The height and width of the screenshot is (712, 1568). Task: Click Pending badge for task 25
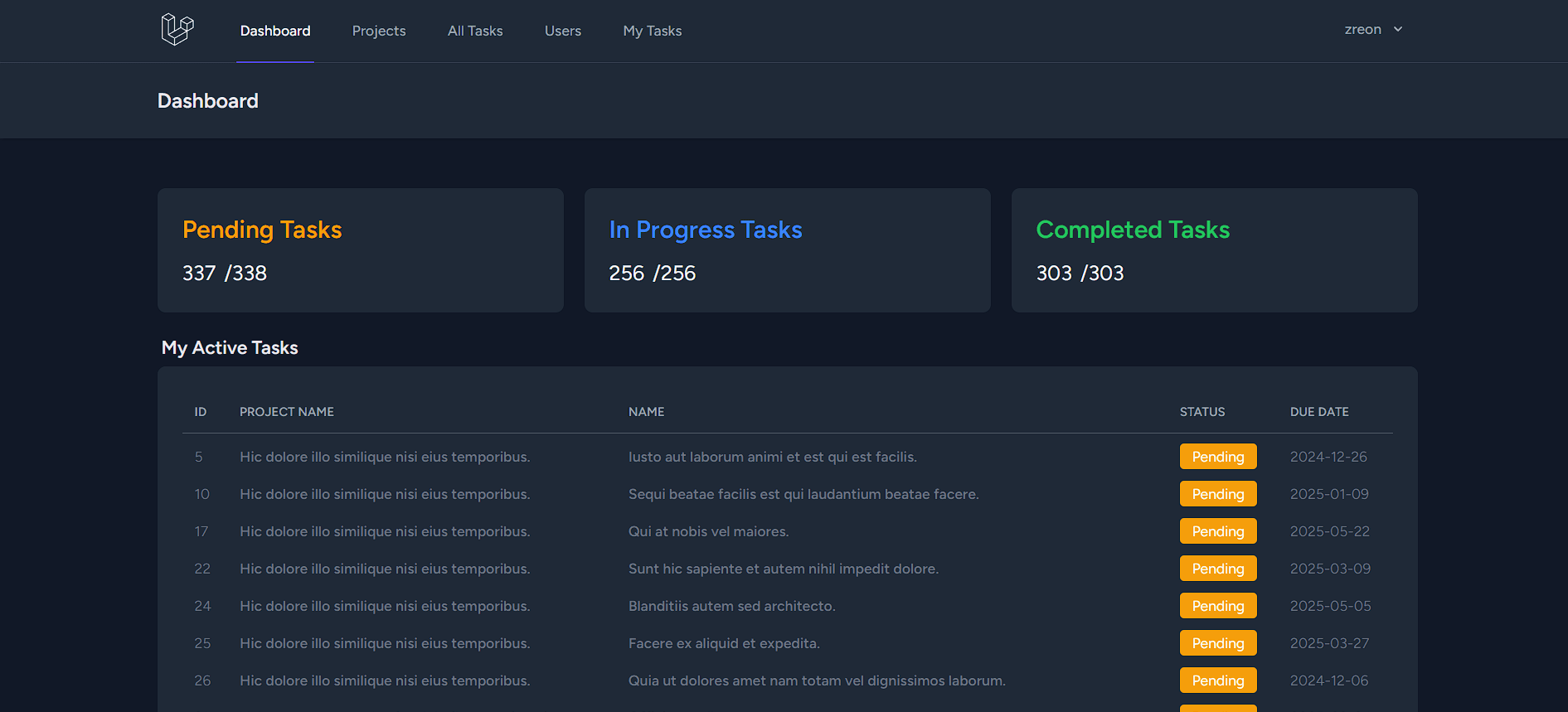1218,643
